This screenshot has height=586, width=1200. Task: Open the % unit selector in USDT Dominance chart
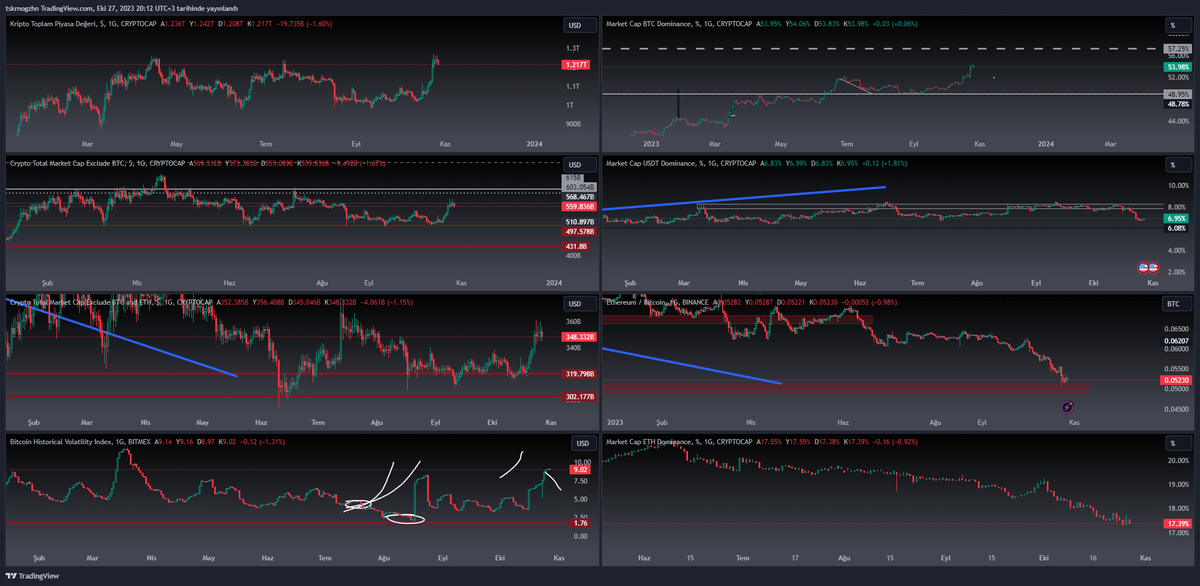1178,164
